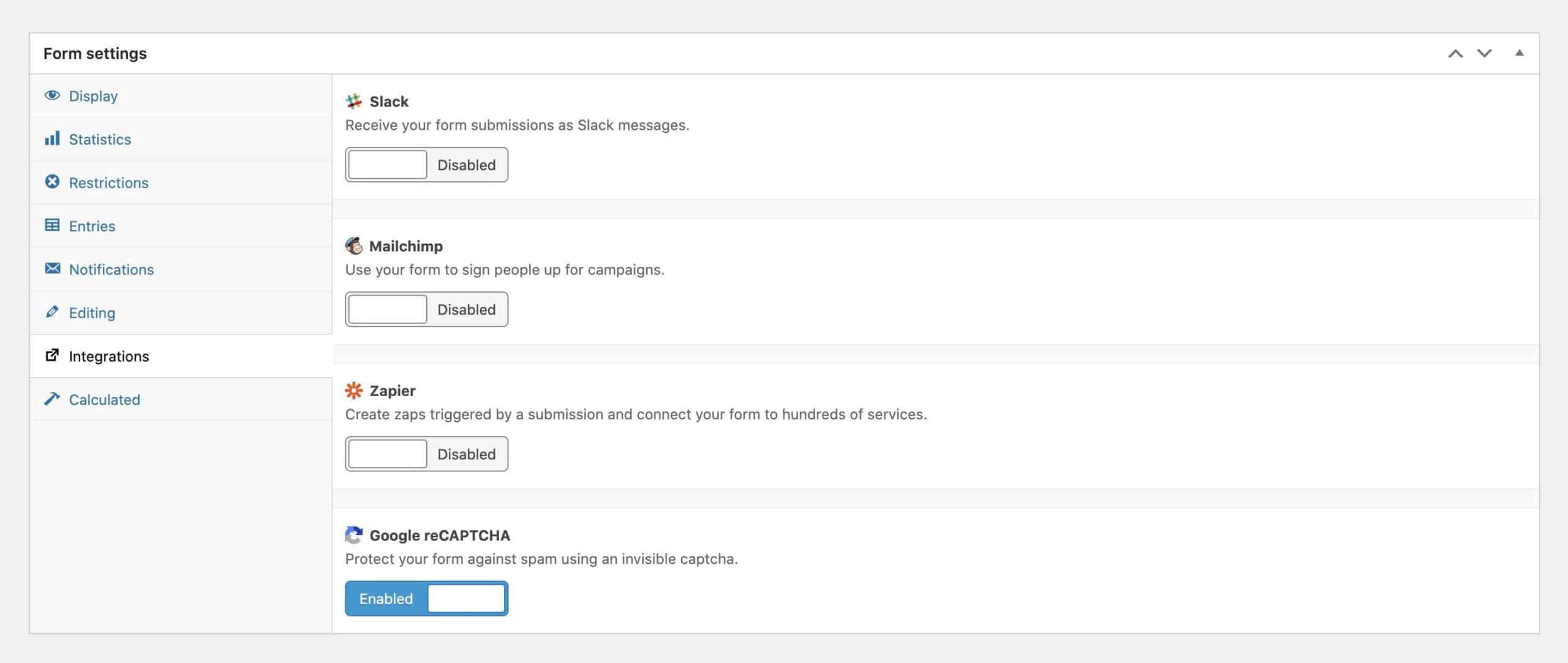Select the Integrations tab label
Viewport: 1568px width, 663px height.
[108, 356]
